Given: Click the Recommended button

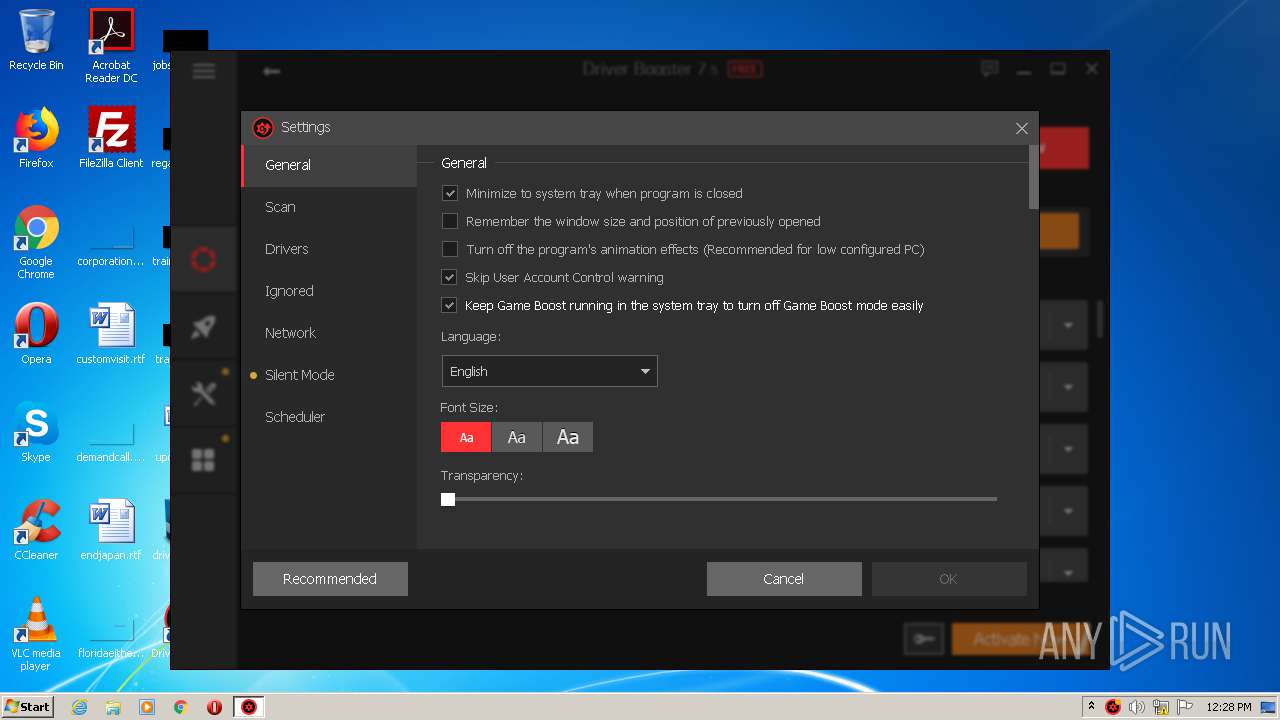Looking at the screenshot, I should (x=330, y=579).
